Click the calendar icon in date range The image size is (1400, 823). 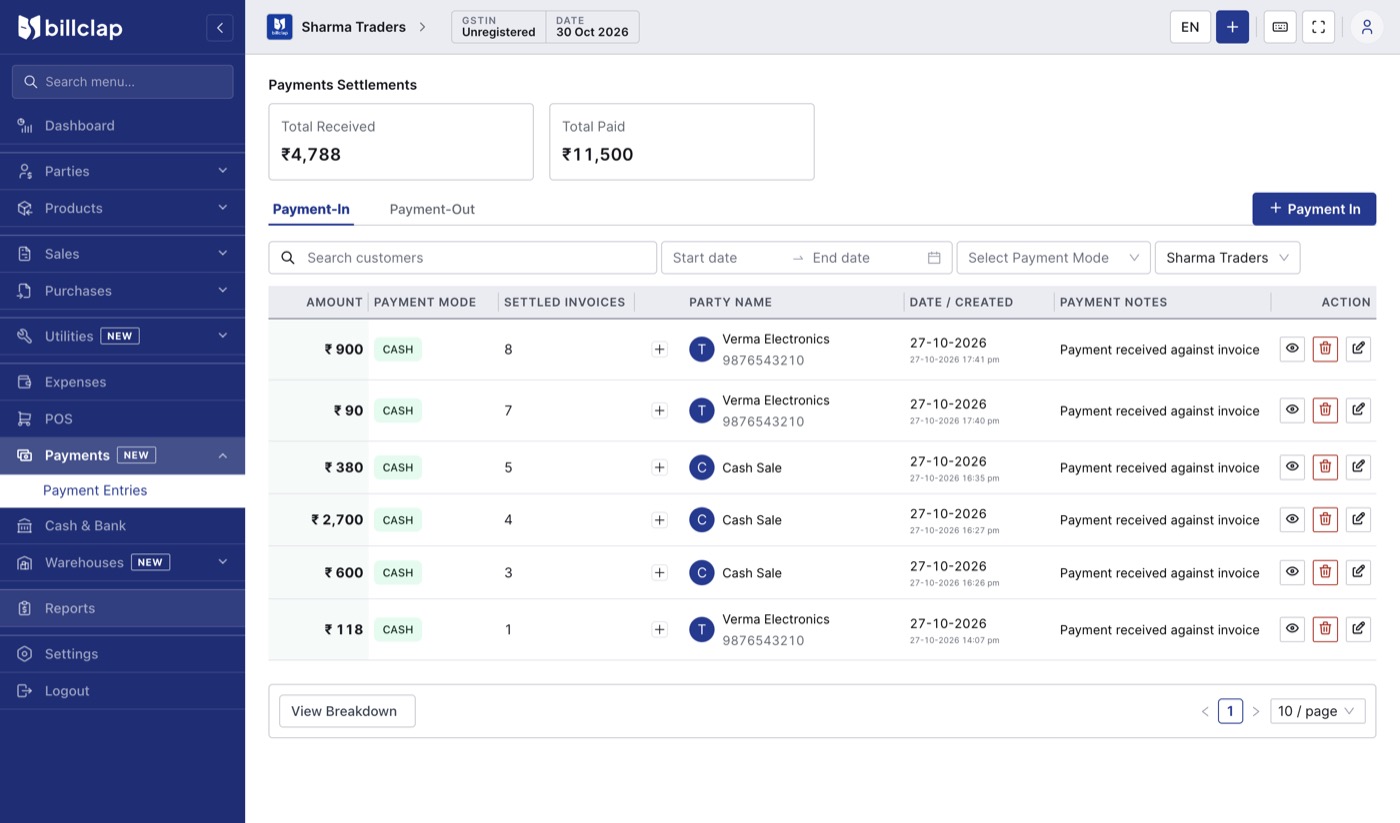coord(934,258)
